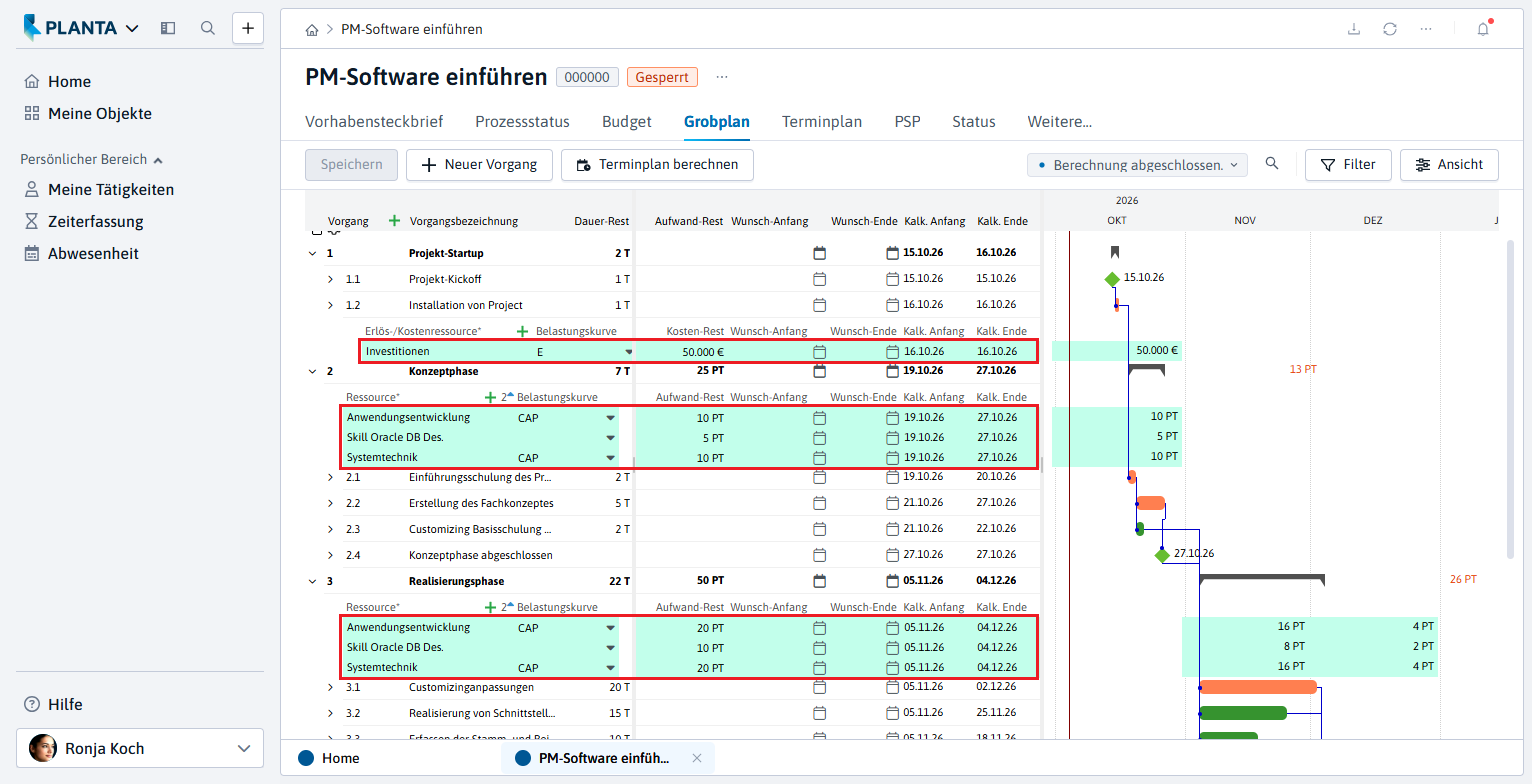Click the search magnifier beside Filter
This screenshot has height=784, width=1532.
[x=1272, y=164]
